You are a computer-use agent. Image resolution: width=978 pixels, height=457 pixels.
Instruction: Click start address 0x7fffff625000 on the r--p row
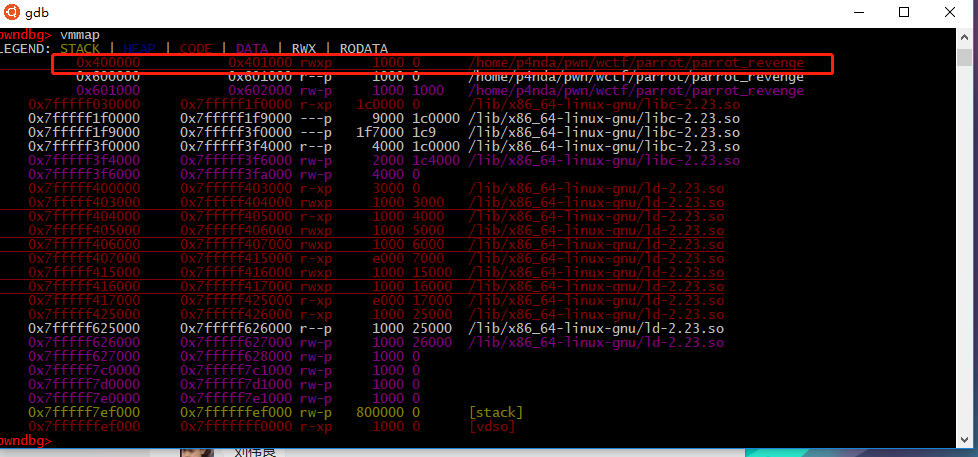point(84,328)
